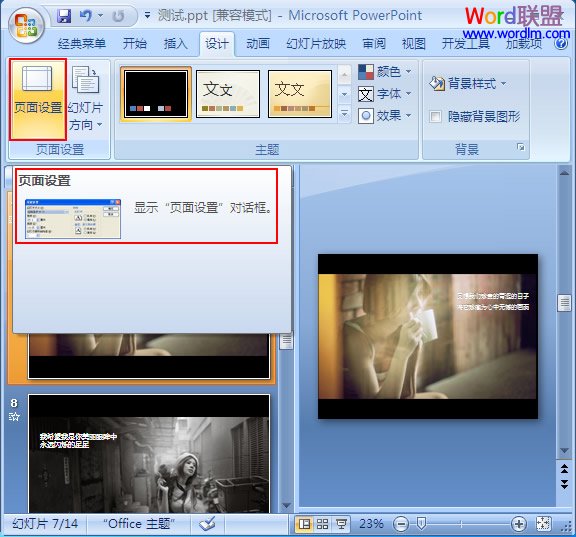Open the 经典菜单 tab
This screenshot has width=576, height=537.
[x=82, y=44]
